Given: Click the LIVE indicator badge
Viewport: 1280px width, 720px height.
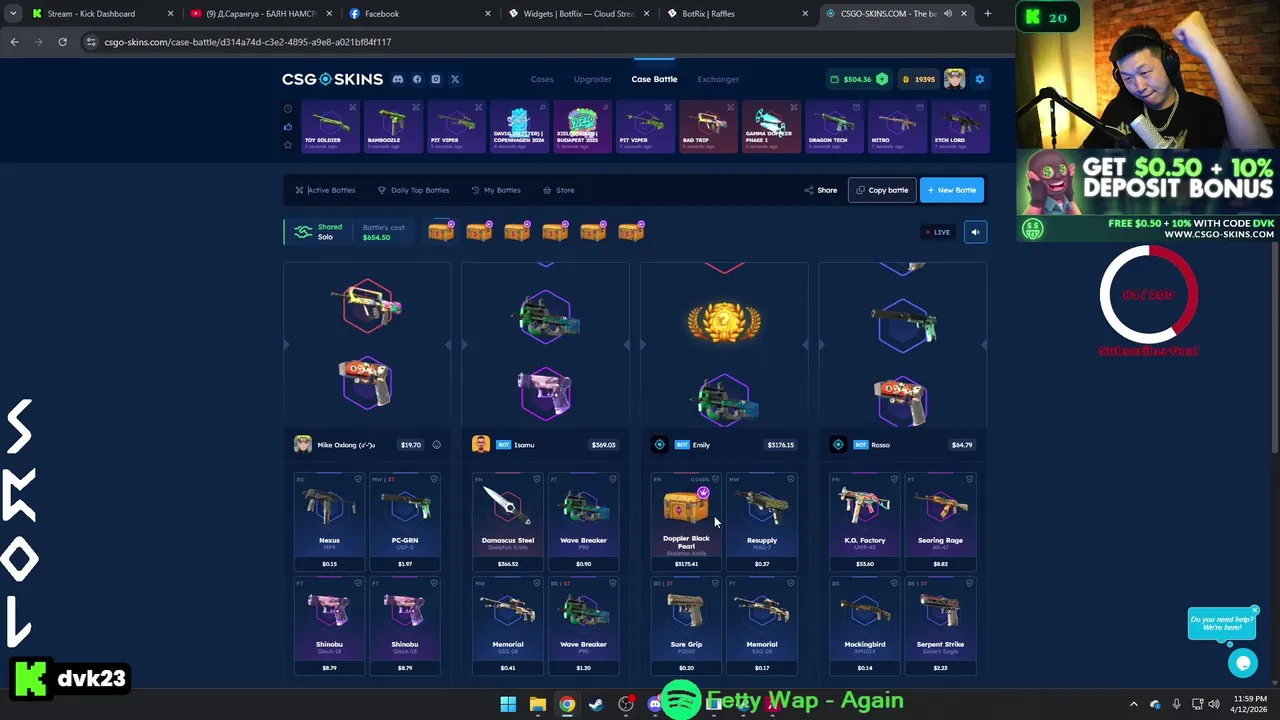Looking at the screenshot, I should pos(938,232).
